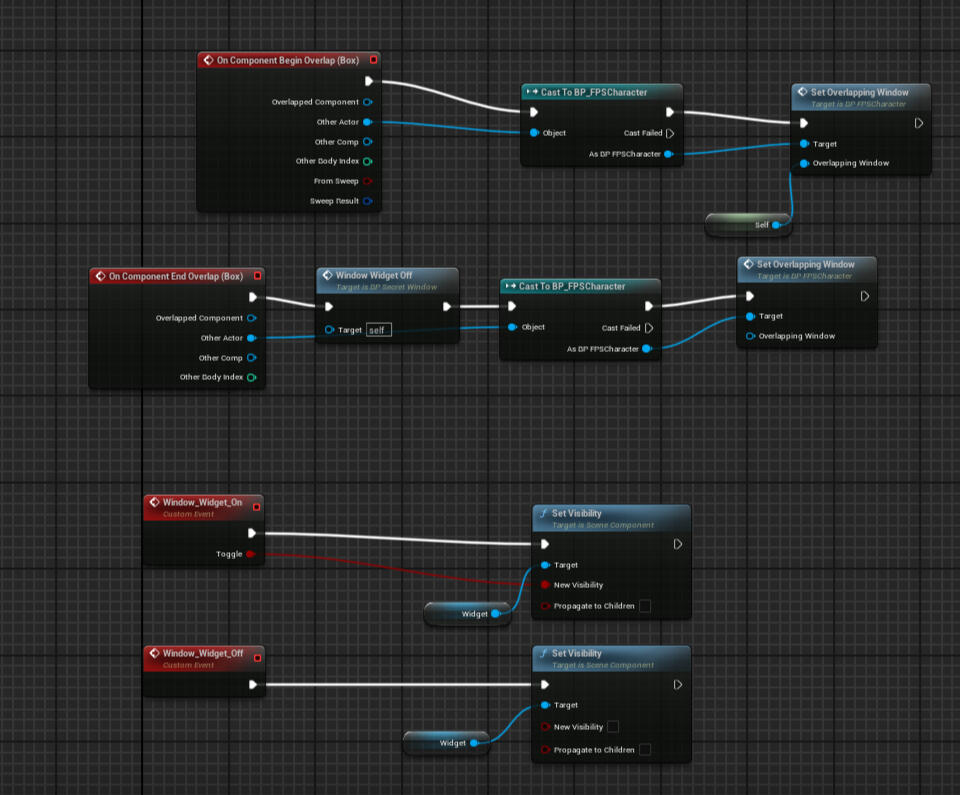The image size is (960, 795).
Task: Click the exec output pin of Window_Widget_Off event
Action: 253,685
